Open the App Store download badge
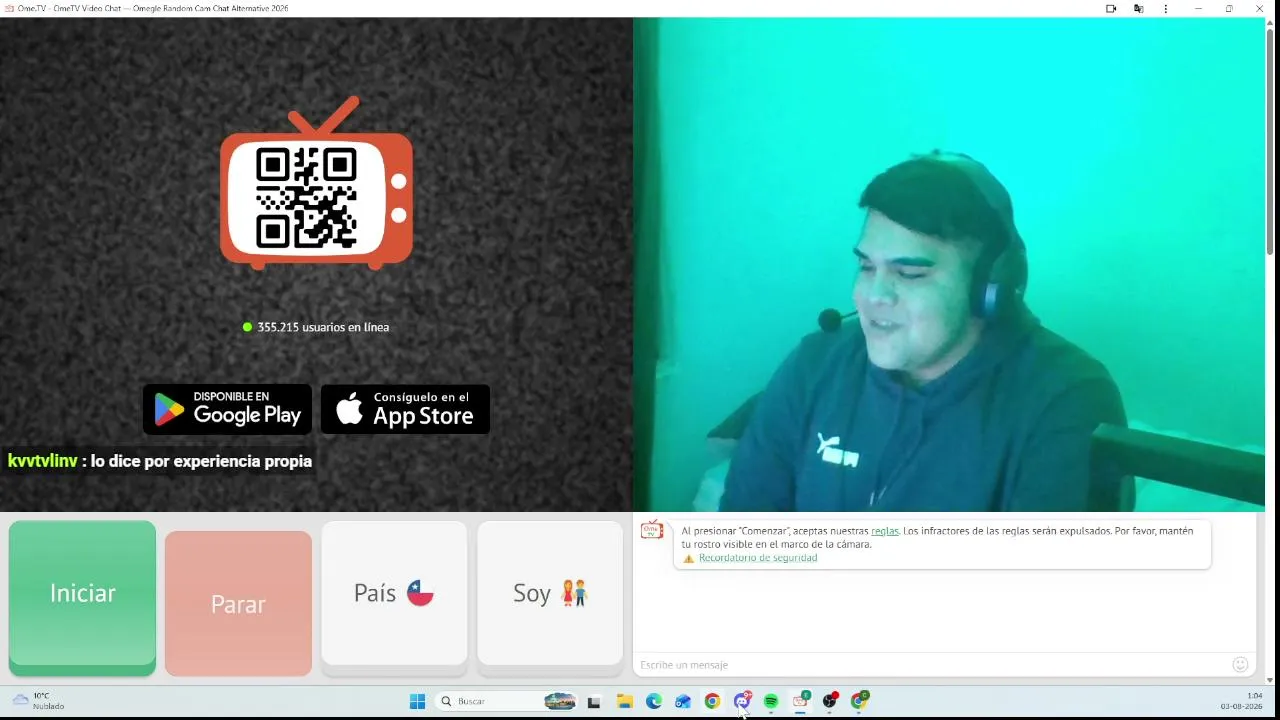Image resolution: width=1280 pixels, height=720 pixels. click(405, 409)
